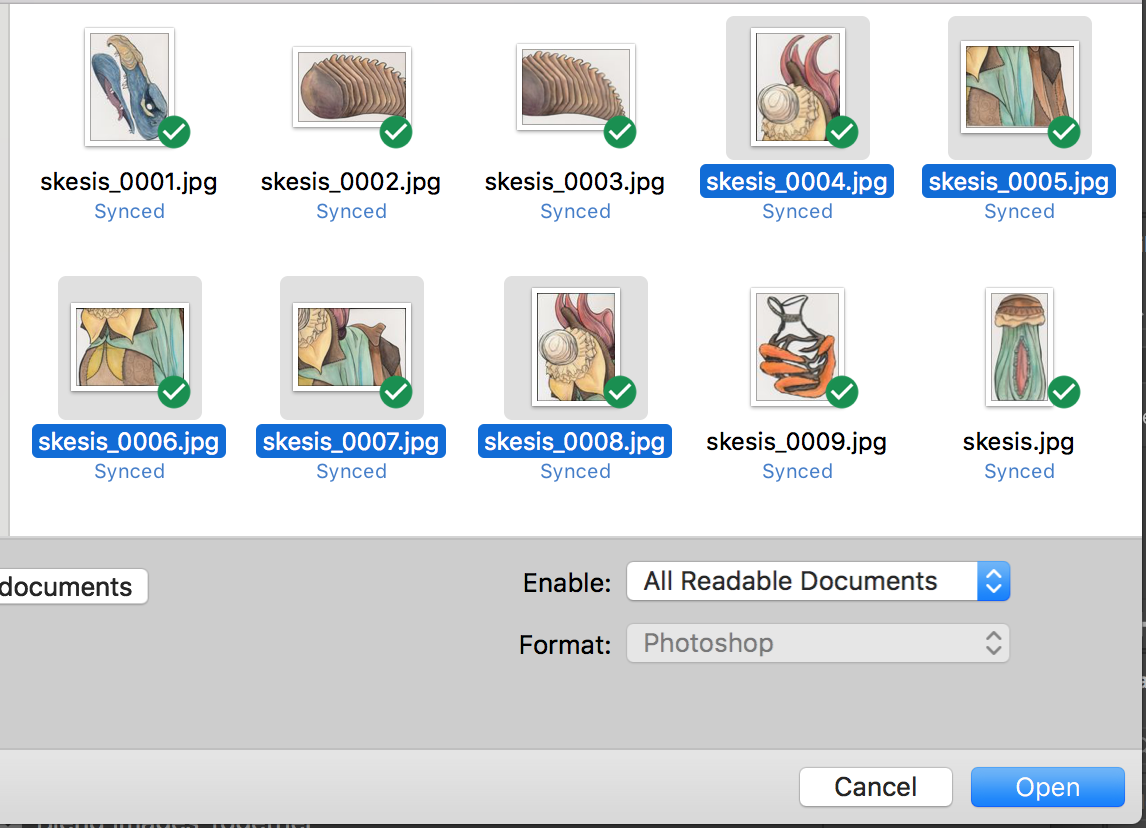Click the Enable dropdown blue arrow stepper

point(993,582)
